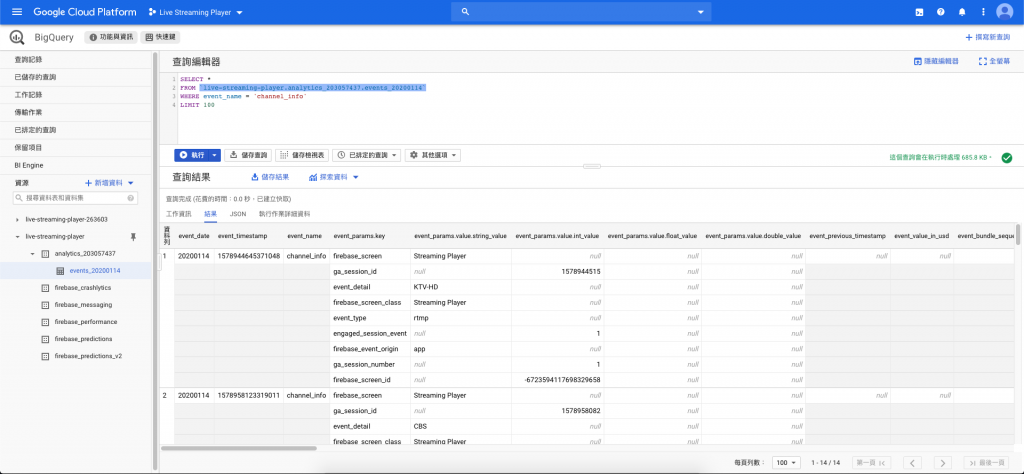Expand the live-streaming-player-263603 project
Image resolution: width=1024 pixels, height=474 pixels.
click(18, 219)
